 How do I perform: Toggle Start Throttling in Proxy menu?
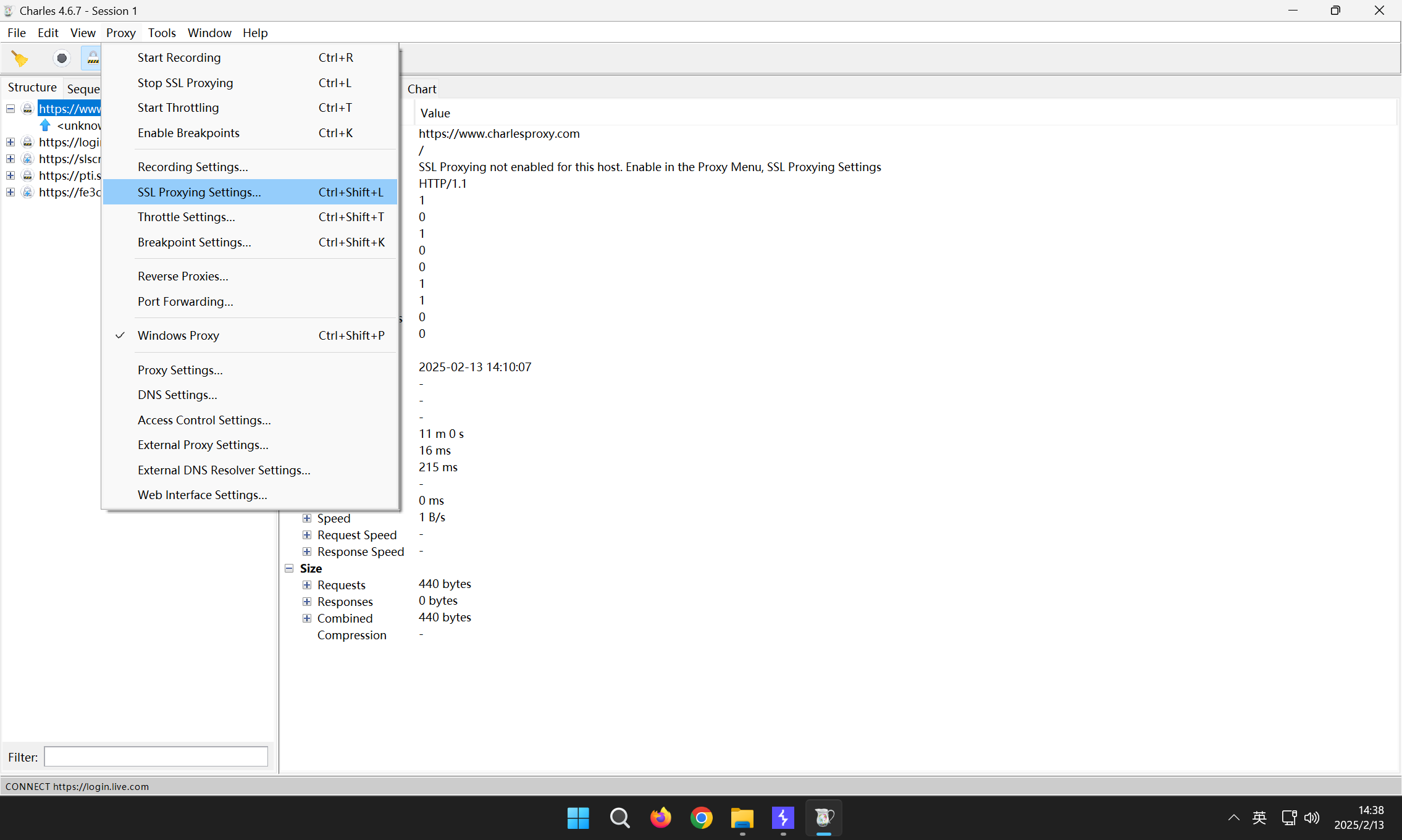[x=178, y=107]
